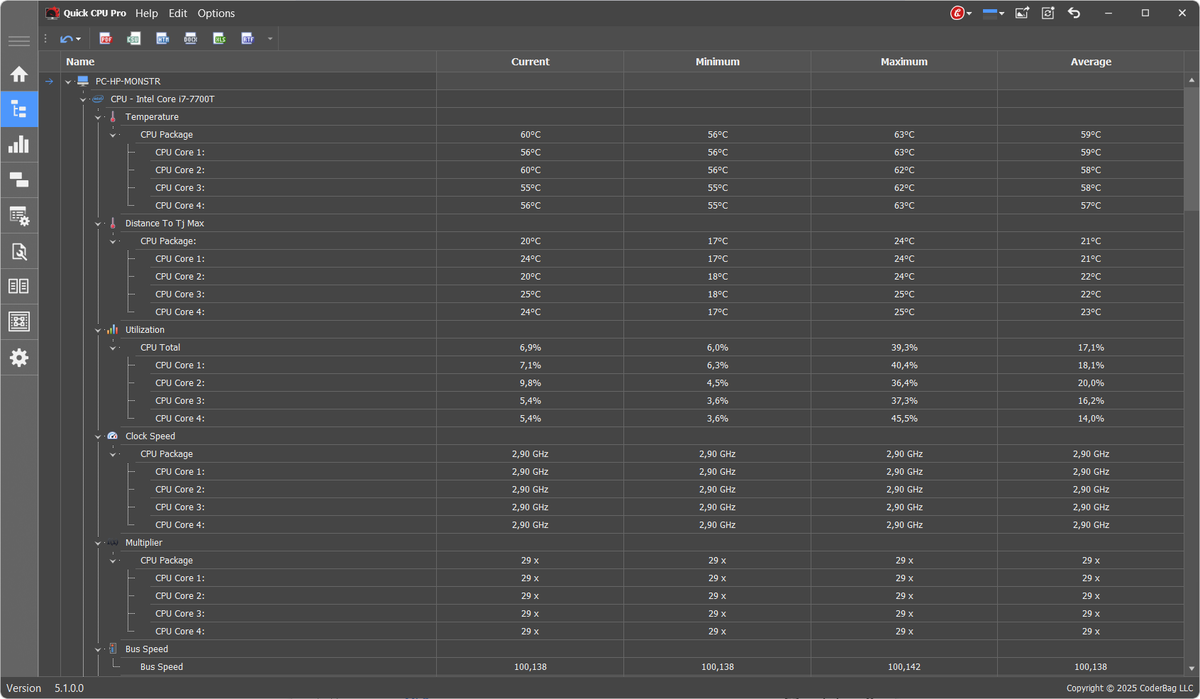Click the share screenshot icon in the title bar
This screenshot has height=699, width=1200.
(1022, 13)
